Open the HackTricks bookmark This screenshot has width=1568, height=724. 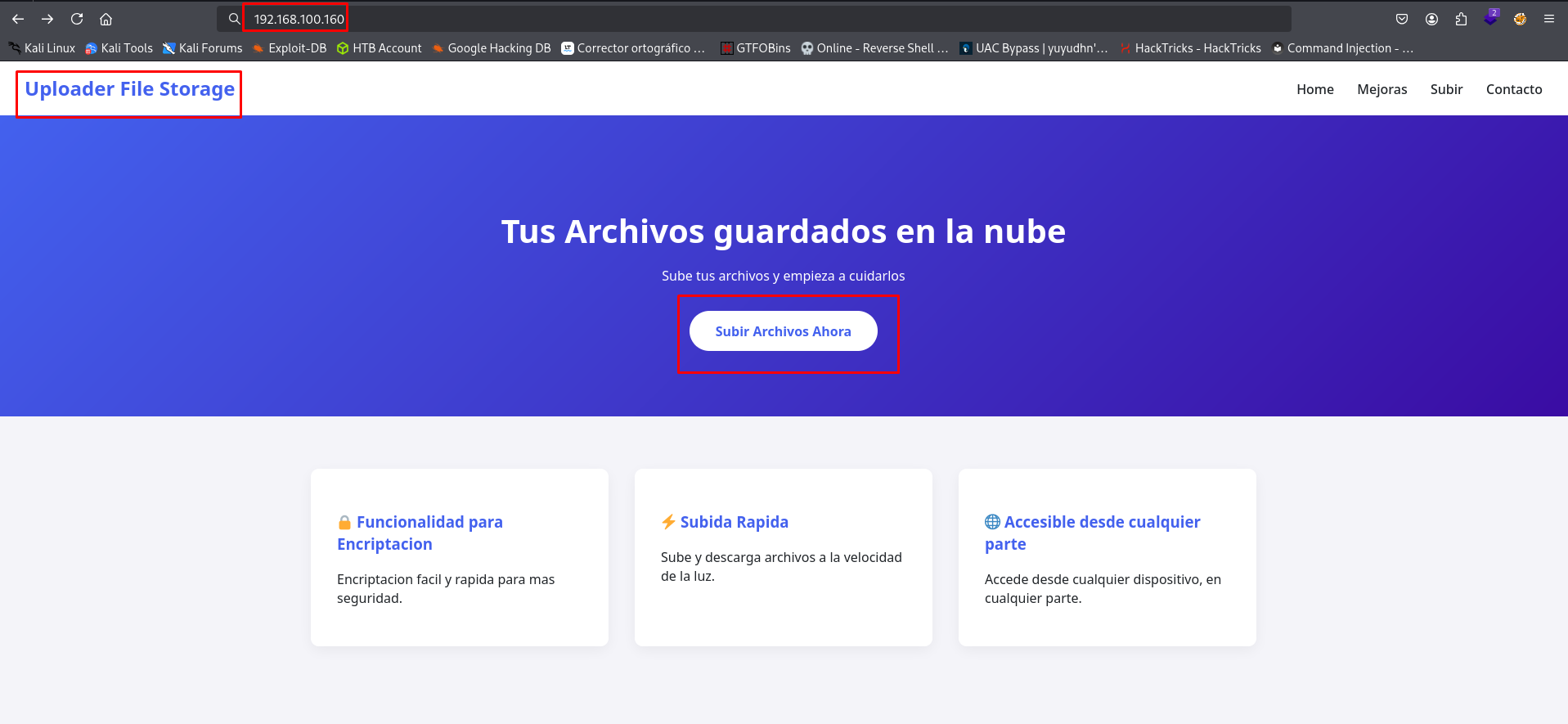[x=1190, y=48]
